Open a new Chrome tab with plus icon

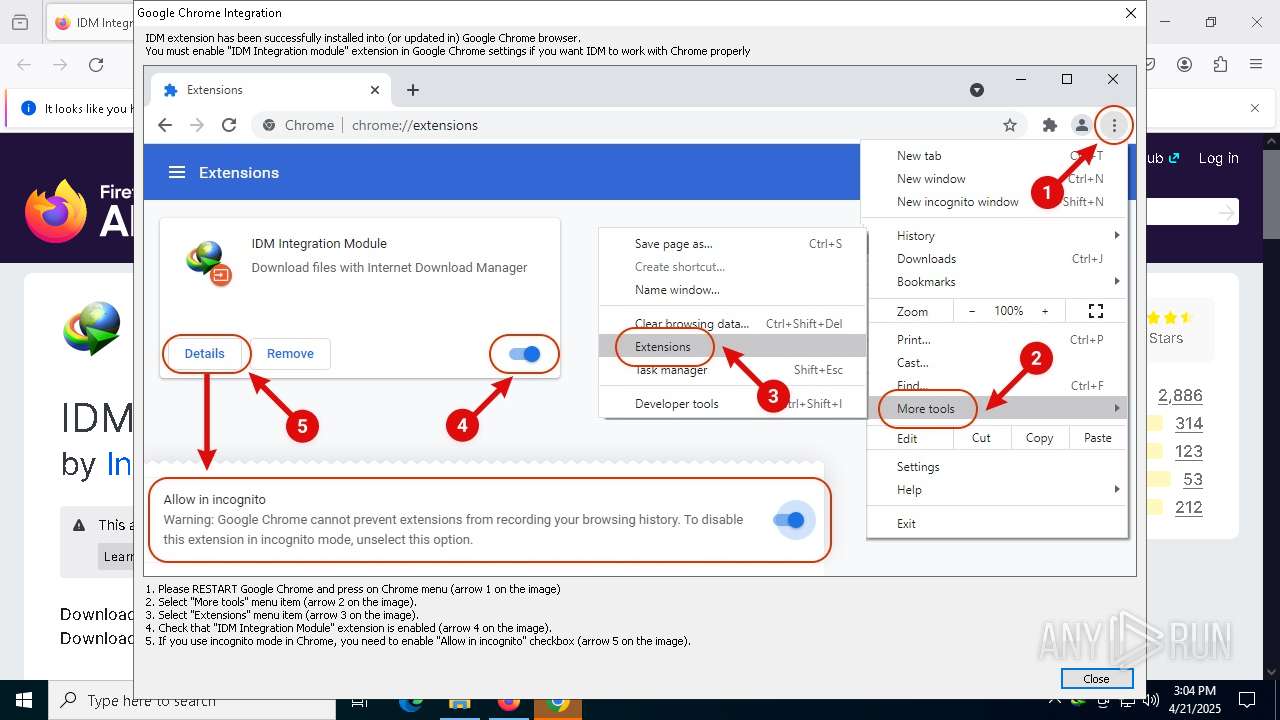click(x=412, y=90)
